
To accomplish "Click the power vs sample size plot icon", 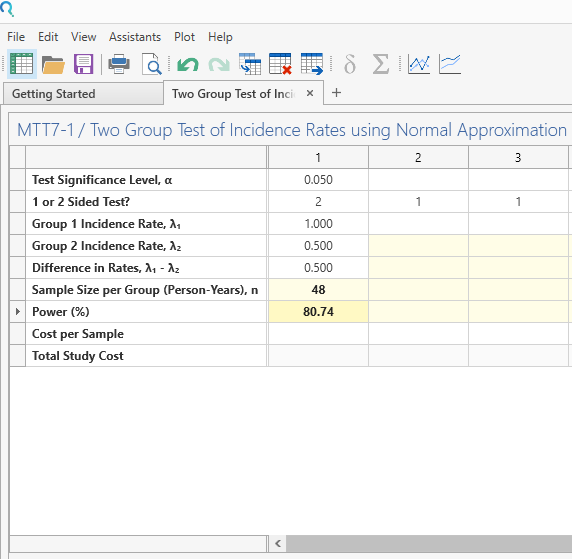I will tap(419, 64).
